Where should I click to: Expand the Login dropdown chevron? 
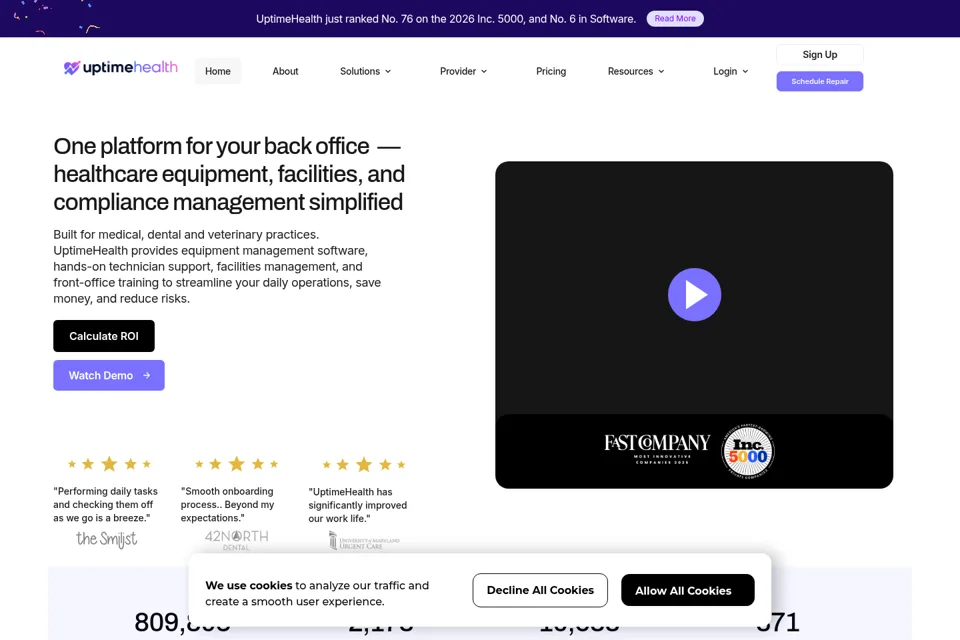pyautogui.click(x=745, y=72)
